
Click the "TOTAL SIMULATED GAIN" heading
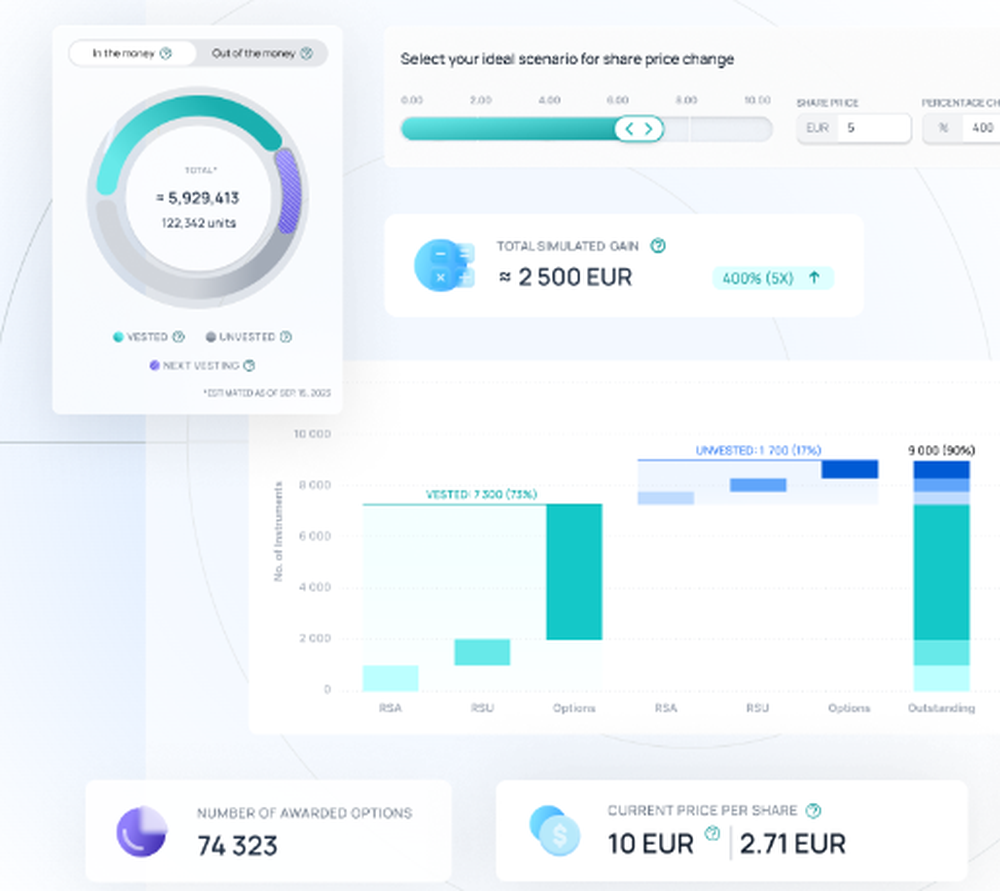pos(568,246)
